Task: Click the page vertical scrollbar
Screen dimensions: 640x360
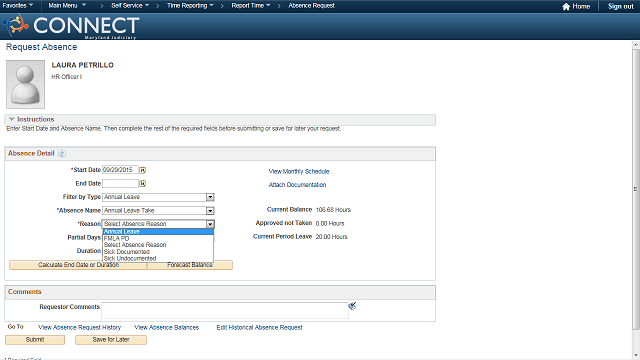Action: tap(636, 189)
